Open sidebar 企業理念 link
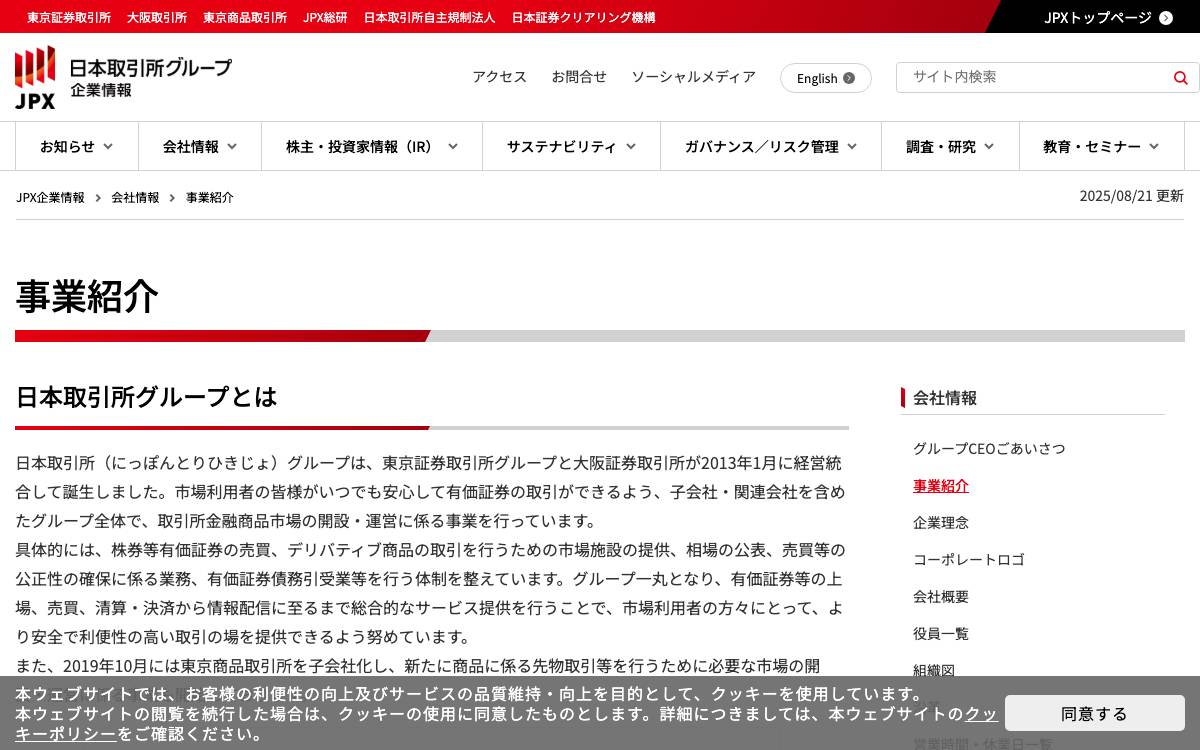 coord(941,523)
